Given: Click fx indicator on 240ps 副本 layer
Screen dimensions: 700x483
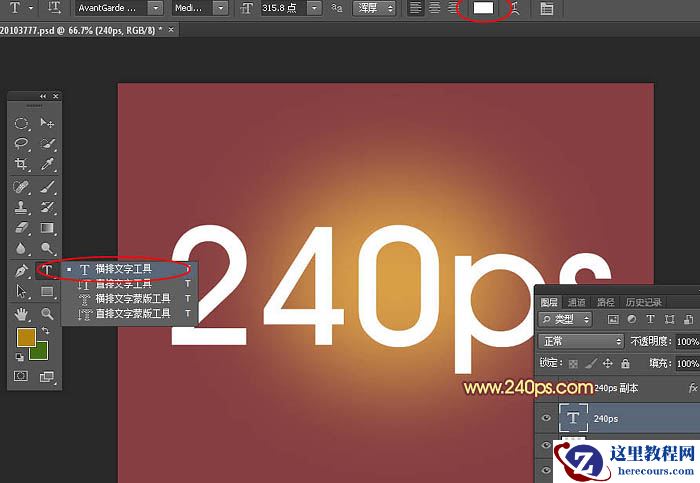Looking at the screenshot, I should (x=693, y=388).
